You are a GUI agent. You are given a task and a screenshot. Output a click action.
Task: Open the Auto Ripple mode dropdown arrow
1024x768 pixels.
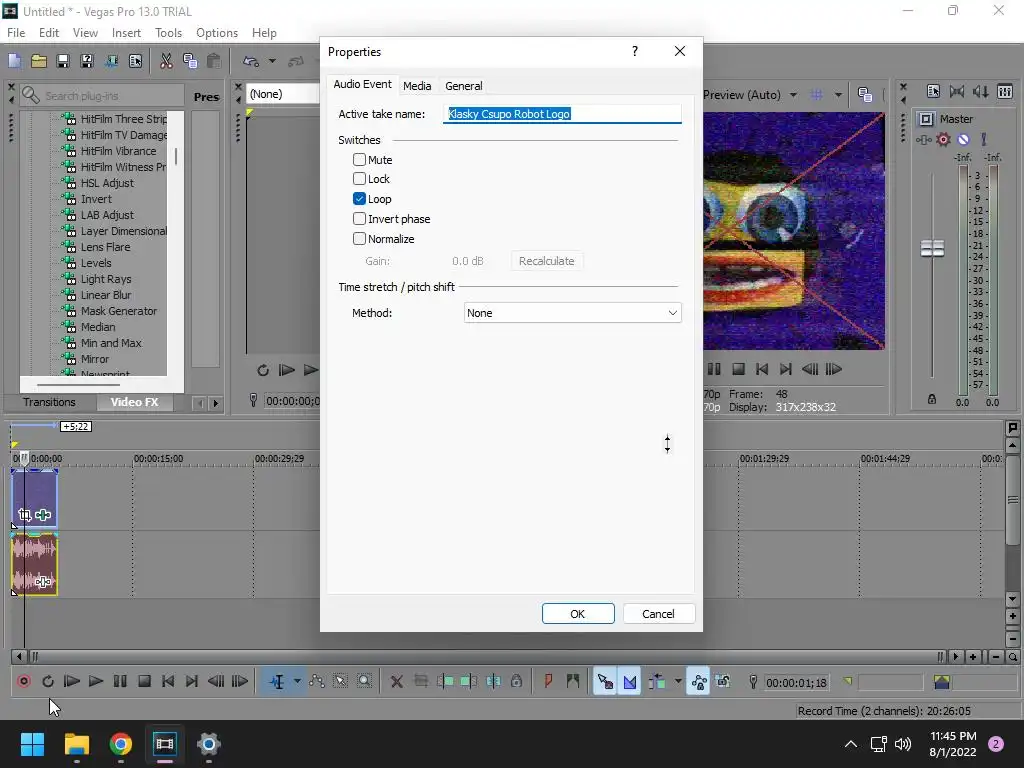point(678,682)
